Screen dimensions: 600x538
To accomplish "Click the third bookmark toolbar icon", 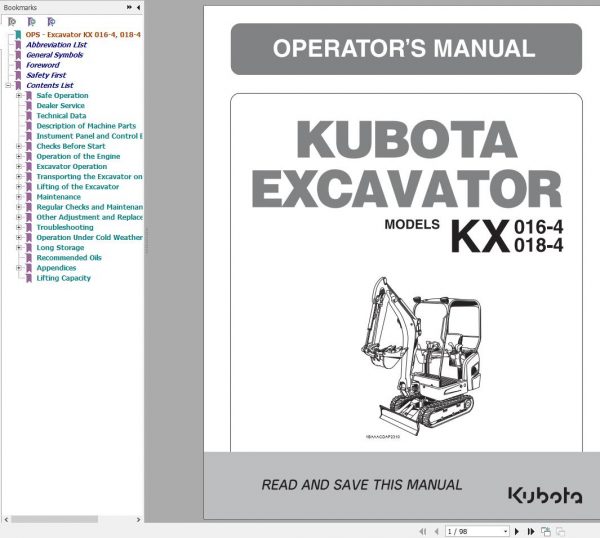I will click(x=51, y=22).
